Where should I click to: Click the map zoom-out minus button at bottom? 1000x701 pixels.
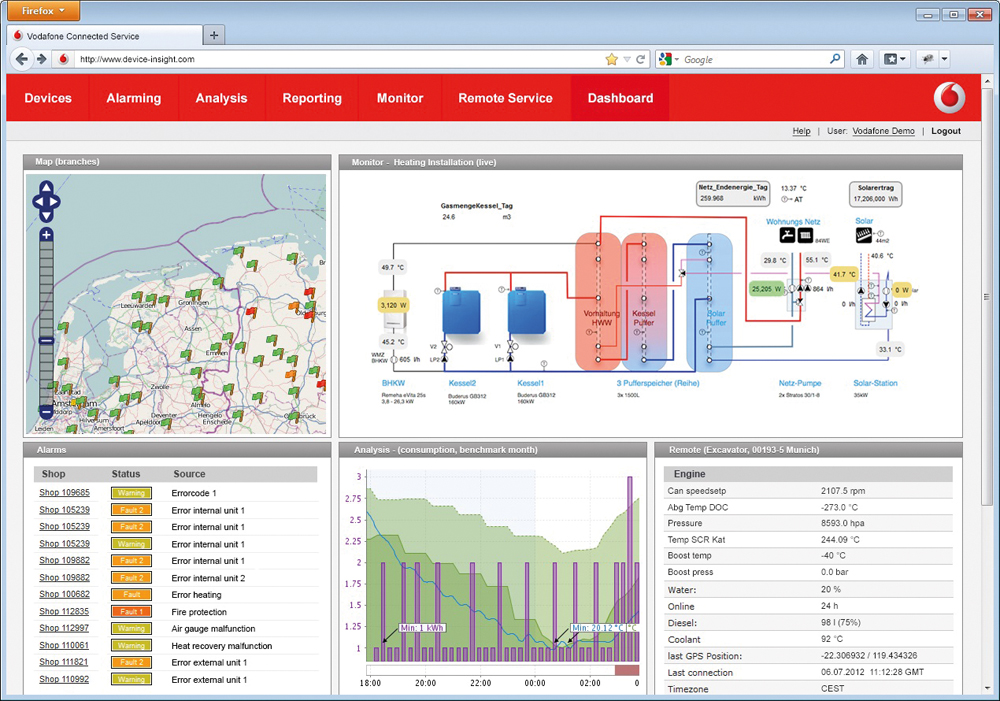pyautogui.click(x=47, y=411)
